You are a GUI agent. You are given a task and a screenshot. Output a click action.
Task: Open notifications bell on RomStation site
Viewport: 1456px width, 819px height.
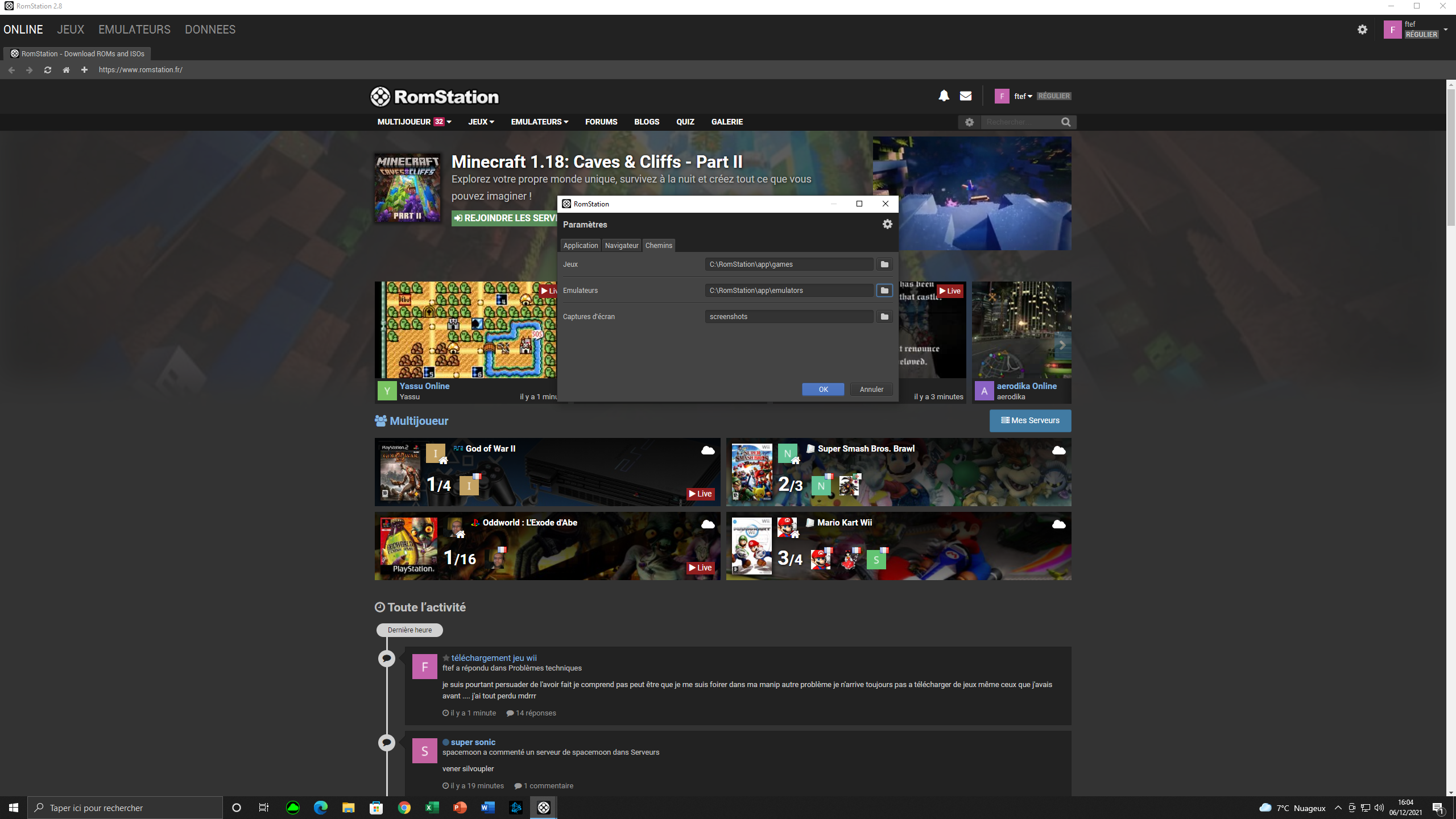click(x=944, y=96)
